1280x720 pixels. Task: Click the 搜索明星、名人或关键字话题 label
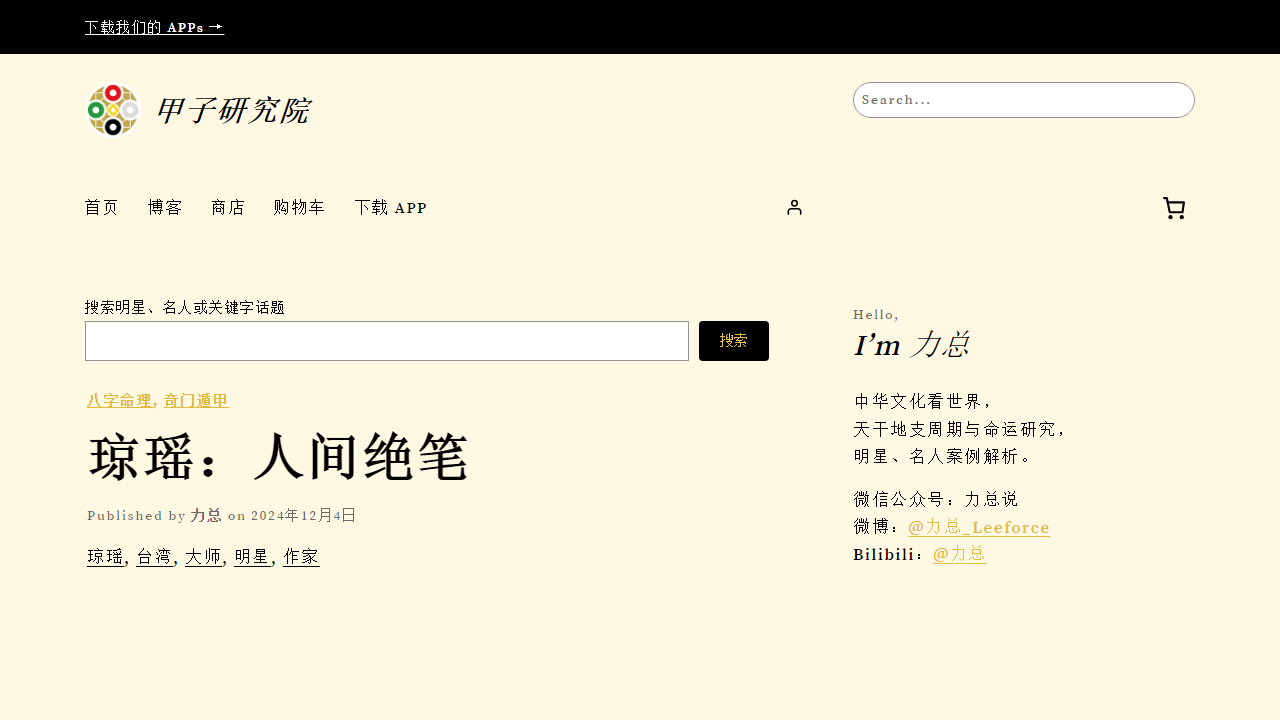[185, 307]
